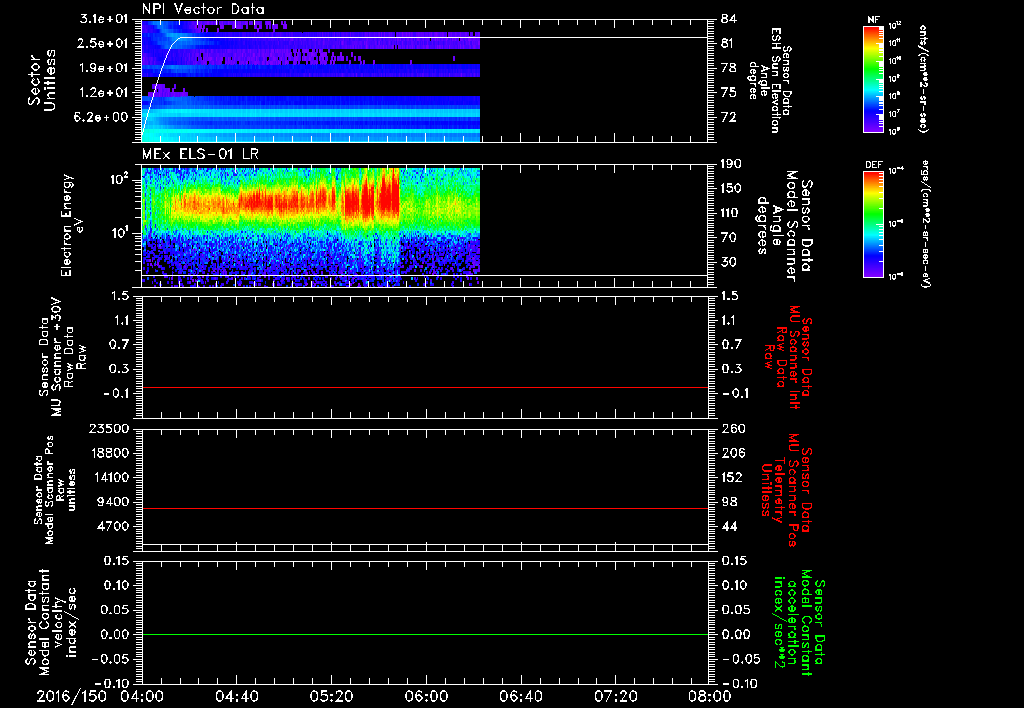Image resolution: width=1024 pixels, height=708 pixels.
Task: Click the "08:00" time tick label
Action: click(709, 696)
